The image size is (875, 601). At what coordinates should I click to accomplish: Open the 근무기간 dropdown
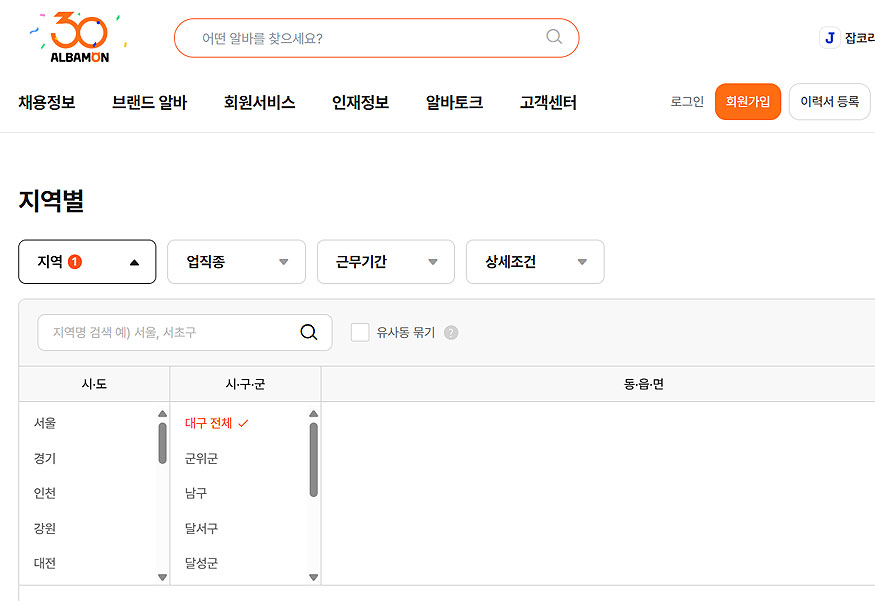[386, 262]
